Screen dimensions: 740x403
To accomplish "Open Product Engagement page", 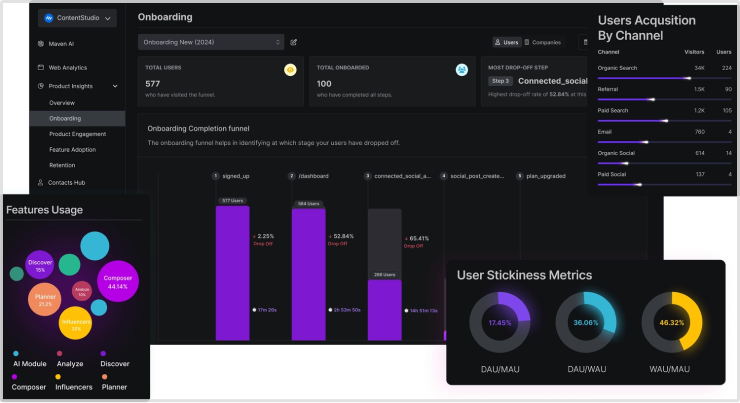I will point(77,134).
